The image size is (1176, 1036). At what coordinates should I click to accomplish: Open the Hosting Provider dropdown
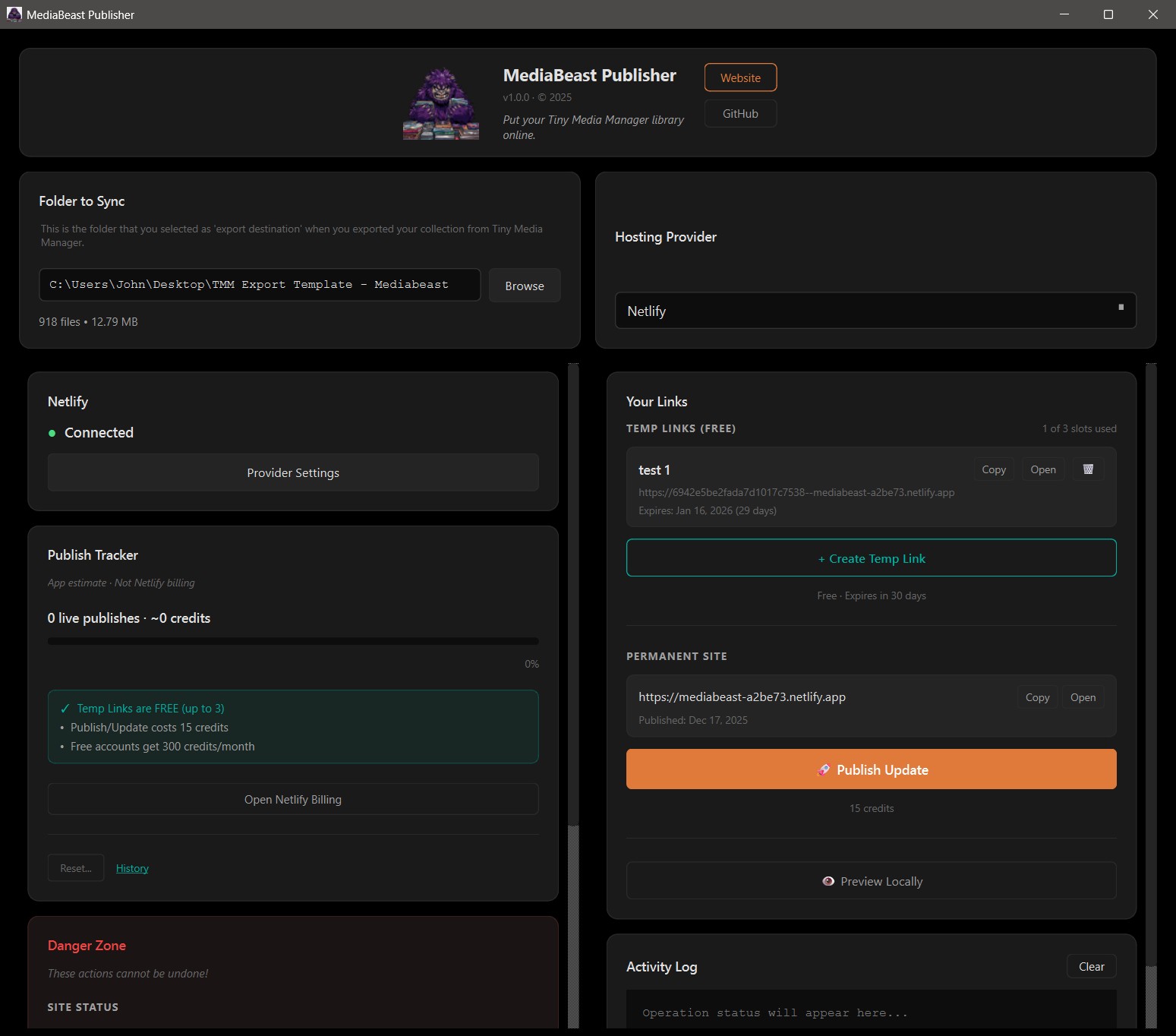point(875,311)
